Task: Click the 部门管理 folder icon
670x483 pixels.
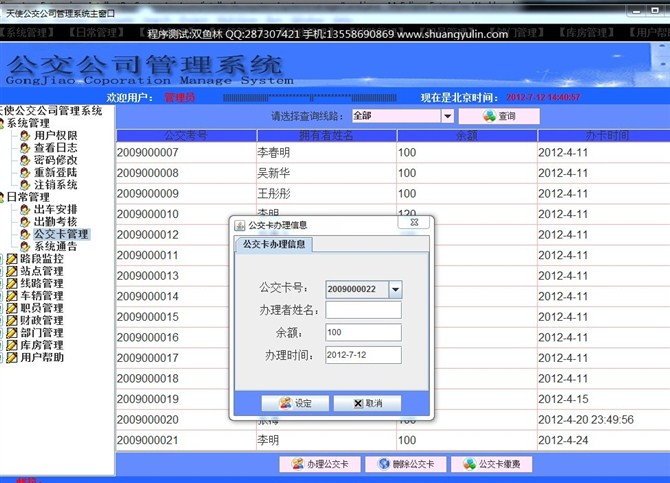Action: [x=12, y=333]
